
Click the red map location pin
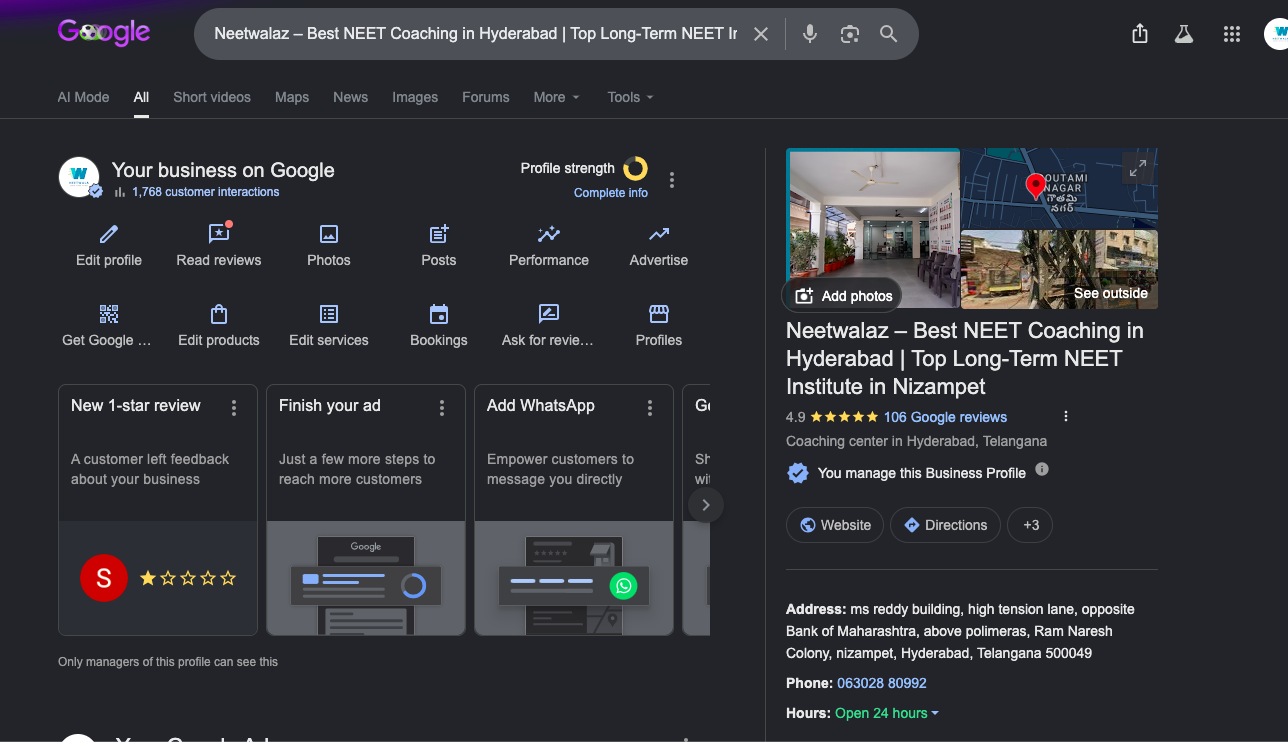point(1036,186)
